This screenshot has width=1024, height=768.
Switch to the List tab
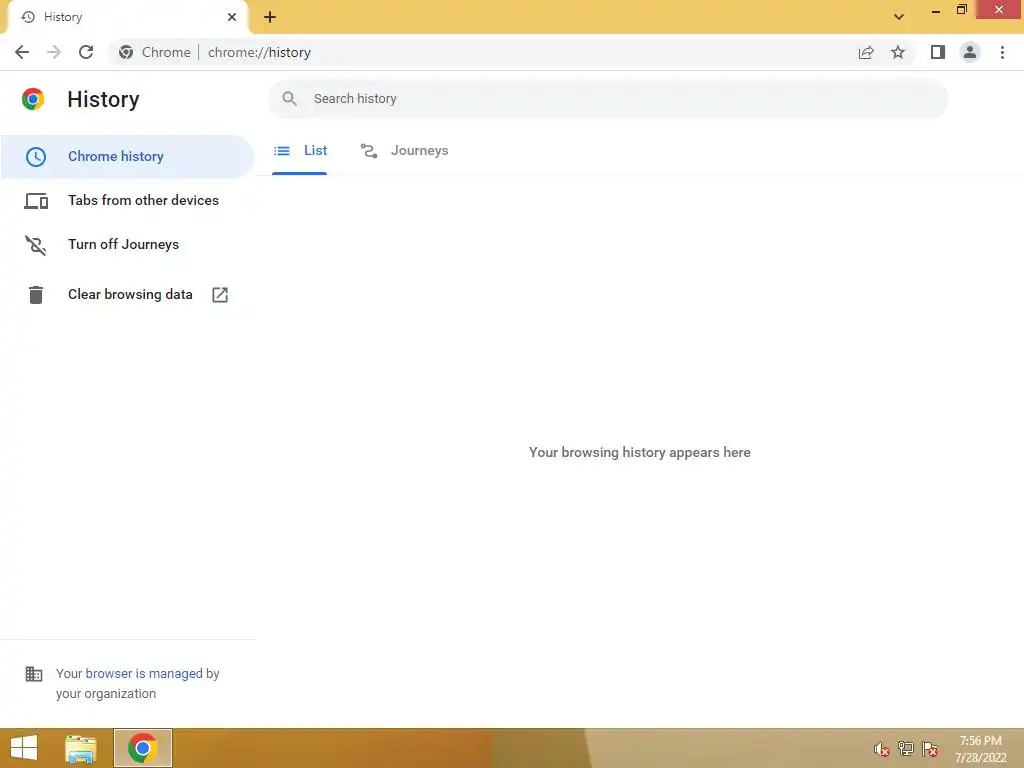(x=300, y=151)
